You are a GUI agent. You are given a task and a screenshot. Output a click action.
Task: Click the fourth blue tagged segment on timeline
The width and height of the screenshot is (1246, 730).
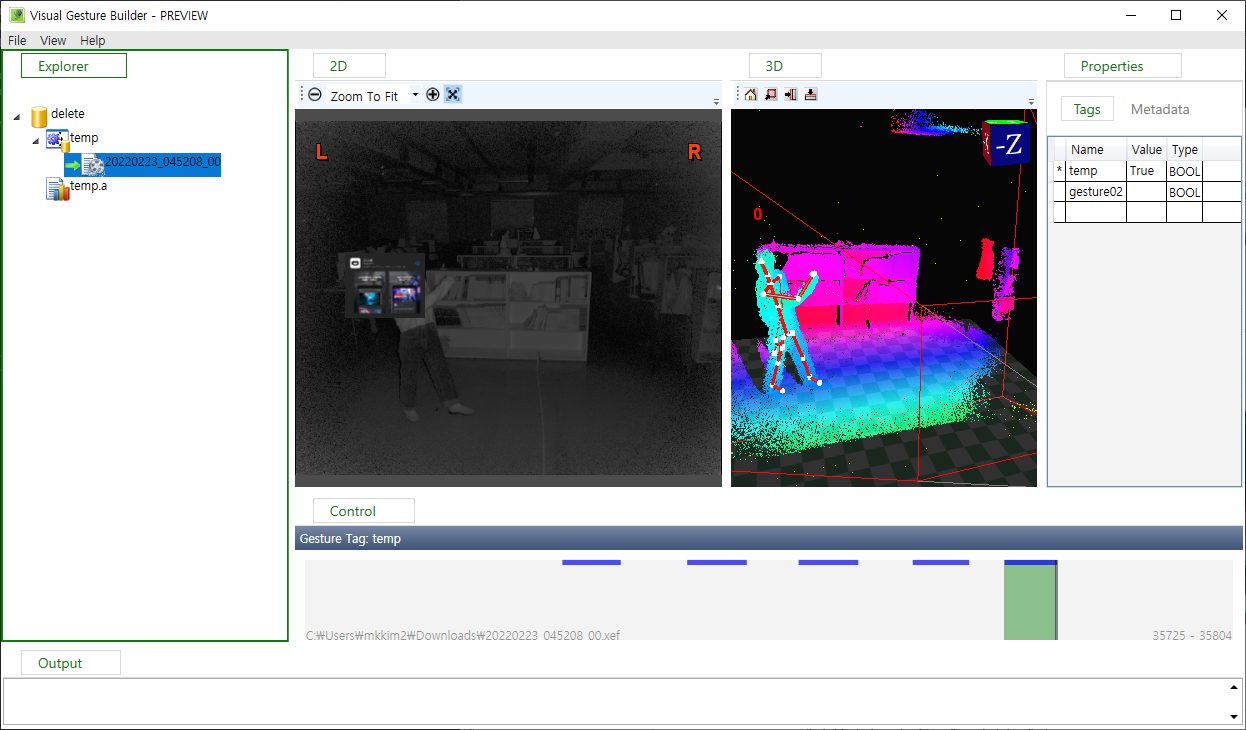(x=941, y=562)
